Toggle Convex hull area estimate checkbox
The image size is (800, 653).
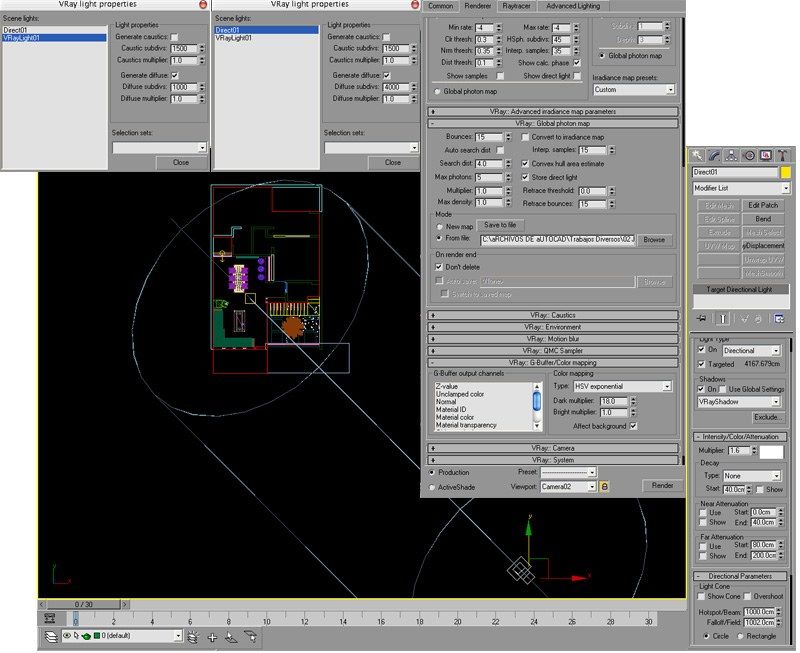(x=525, y=164)
